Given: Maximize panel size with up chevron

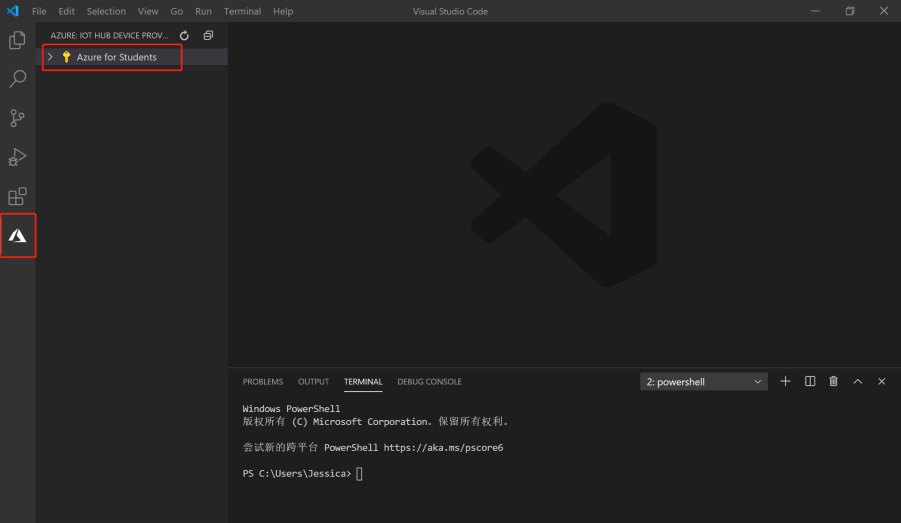Looking at the screenshot, I should click(x=857, y=381).
